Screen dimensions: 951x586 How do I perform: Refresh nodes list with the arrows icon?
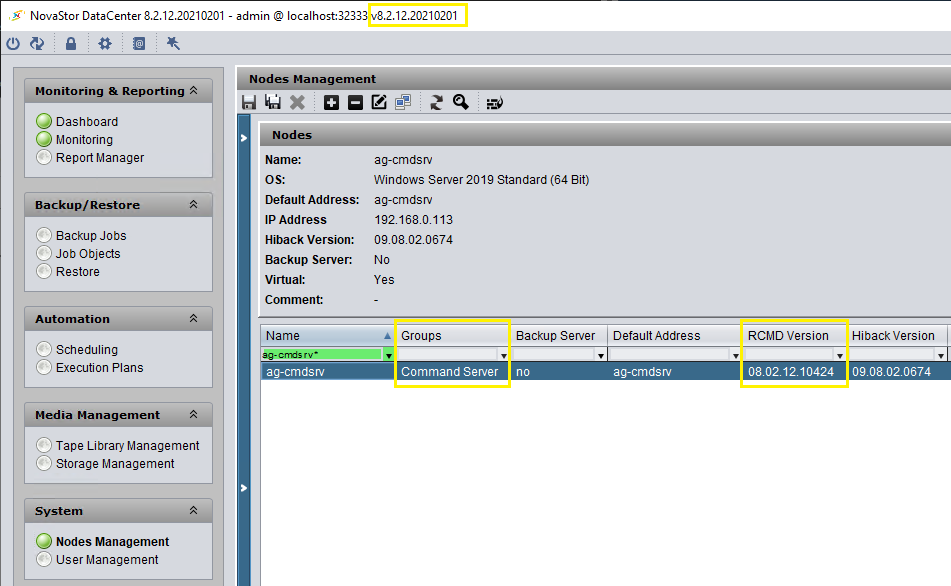click(x=436, y=103)
